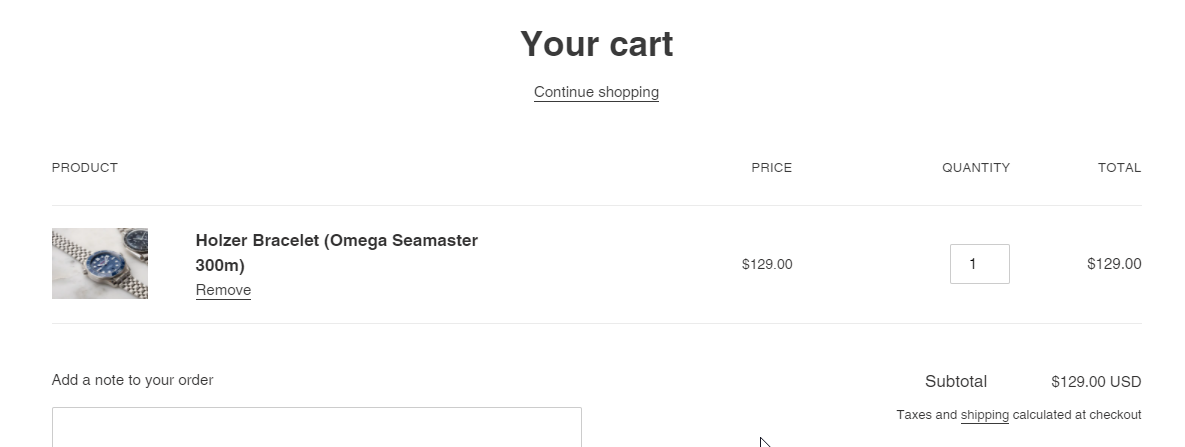The image size is (1185, 447).
Task: Click the $129.00 value under PRICE
Action: (767, 265)
